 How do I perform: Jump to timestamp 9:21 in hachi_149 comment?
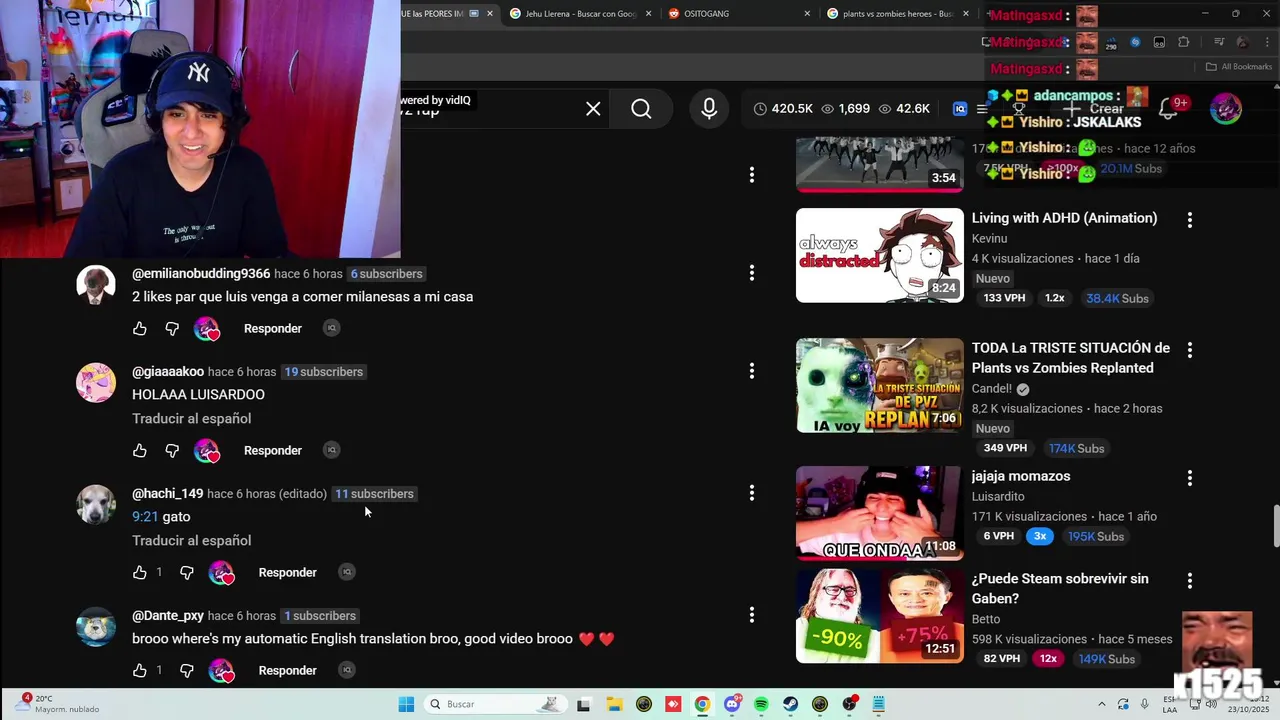[145, 516]
